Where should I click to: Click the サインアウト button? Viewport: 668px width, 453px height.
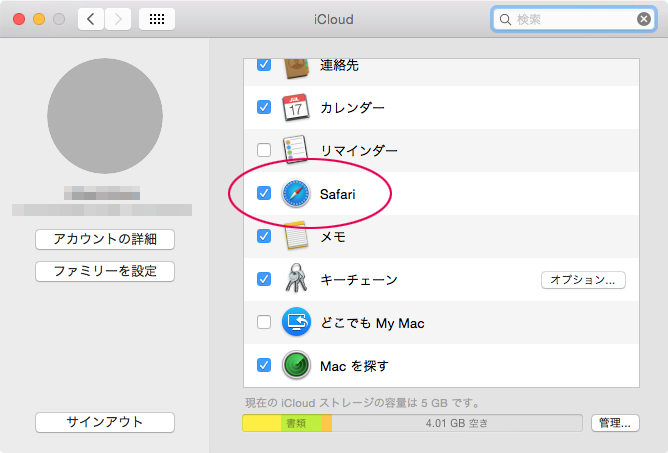pos(105,422)
